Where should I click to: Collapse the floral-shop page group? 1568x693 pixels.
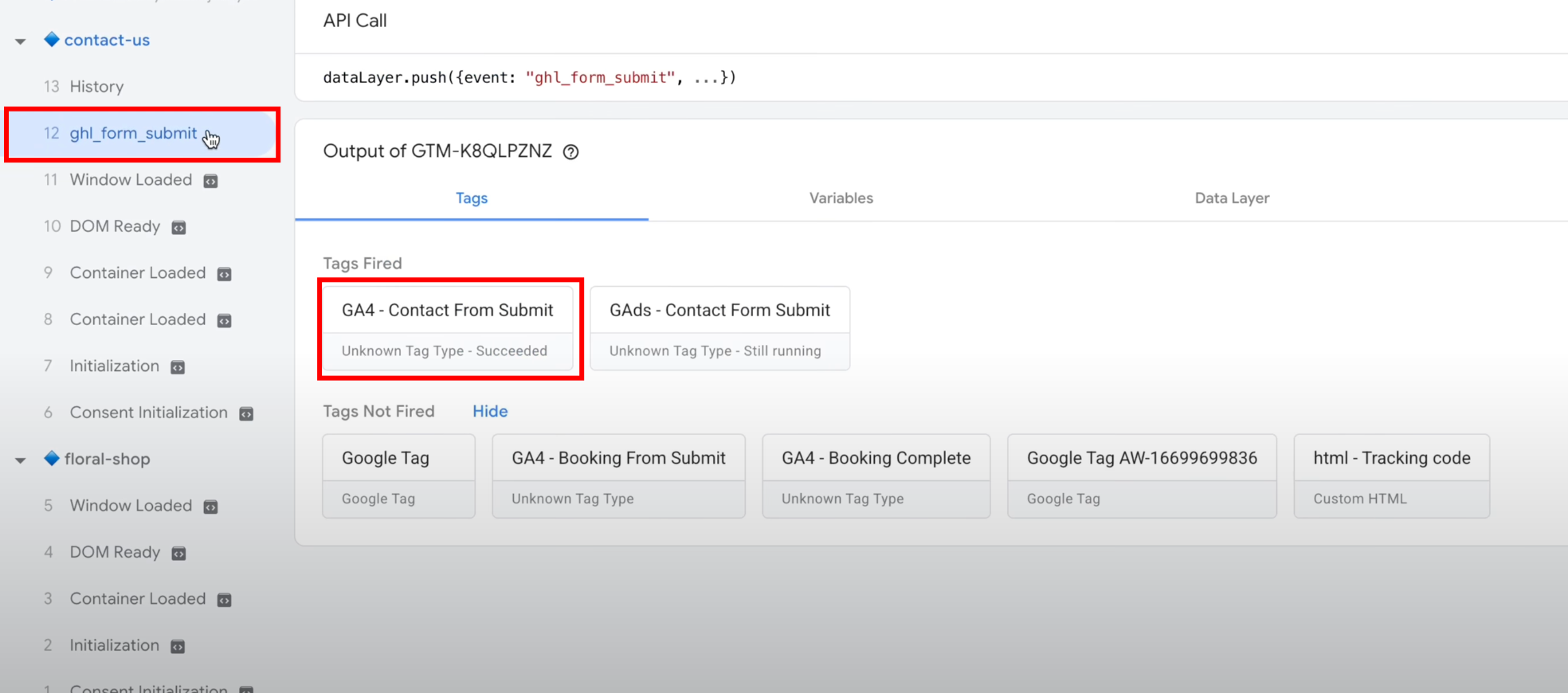21,460
